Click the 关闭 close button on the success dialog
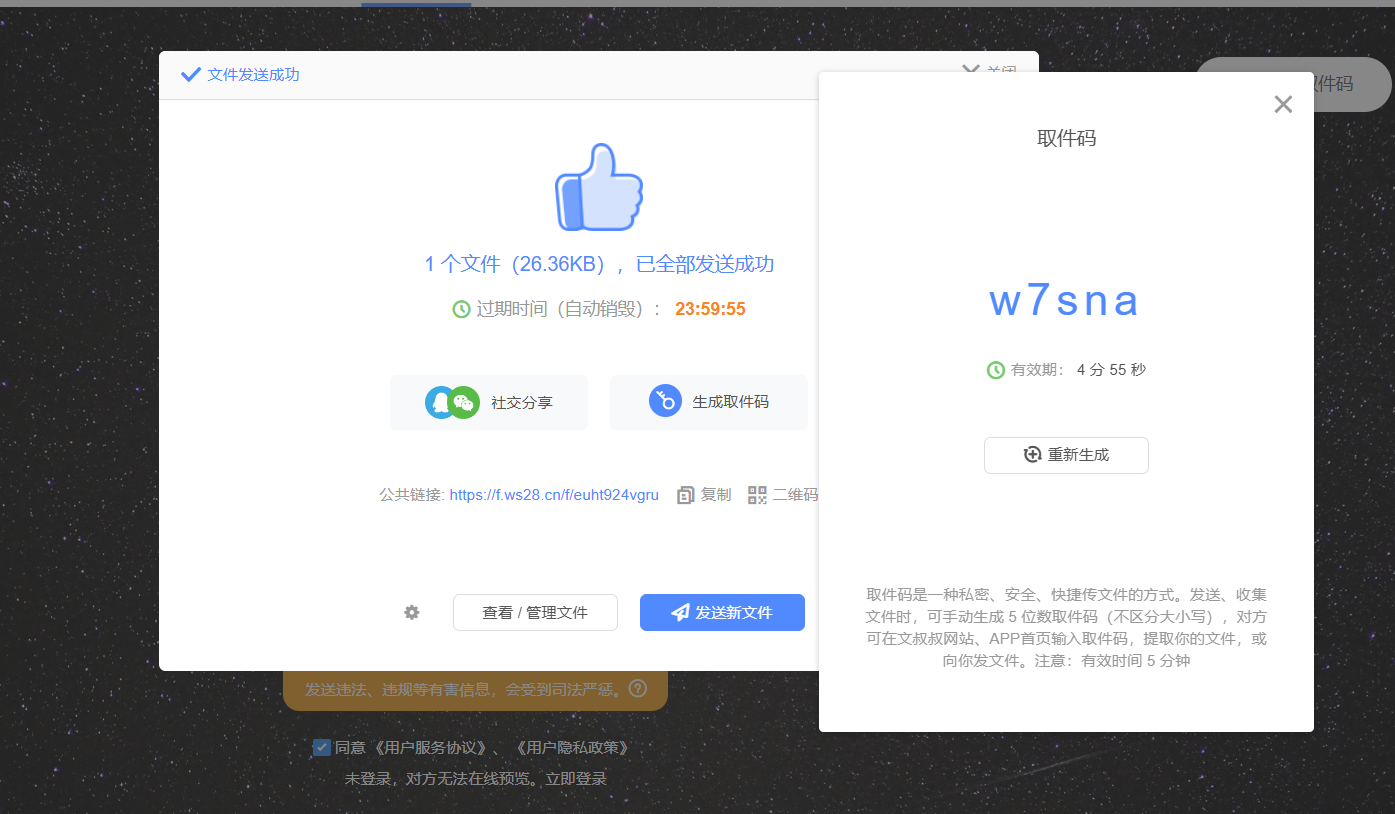The image size is (1395, 814). coord(989,72)
